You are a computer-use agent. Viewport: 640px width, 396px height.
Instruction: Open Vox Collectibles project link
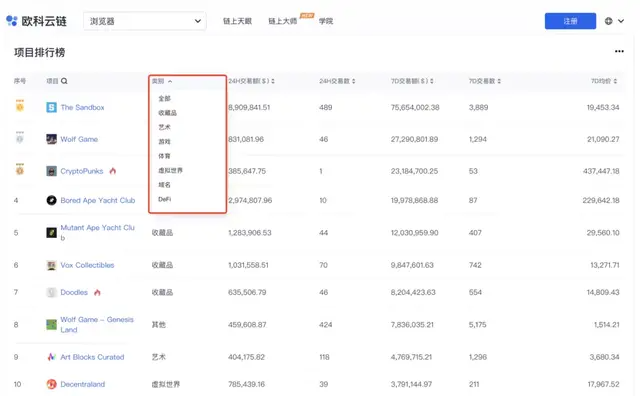(x=87, y=265)
